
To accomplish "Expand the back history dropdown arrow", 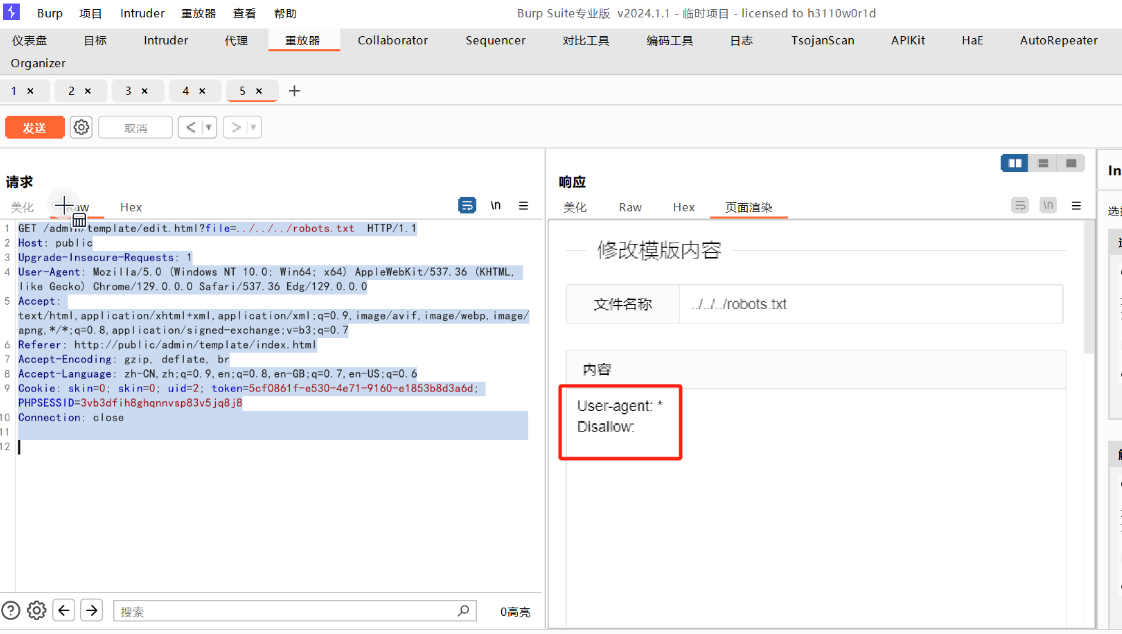I will pos(209,127).
